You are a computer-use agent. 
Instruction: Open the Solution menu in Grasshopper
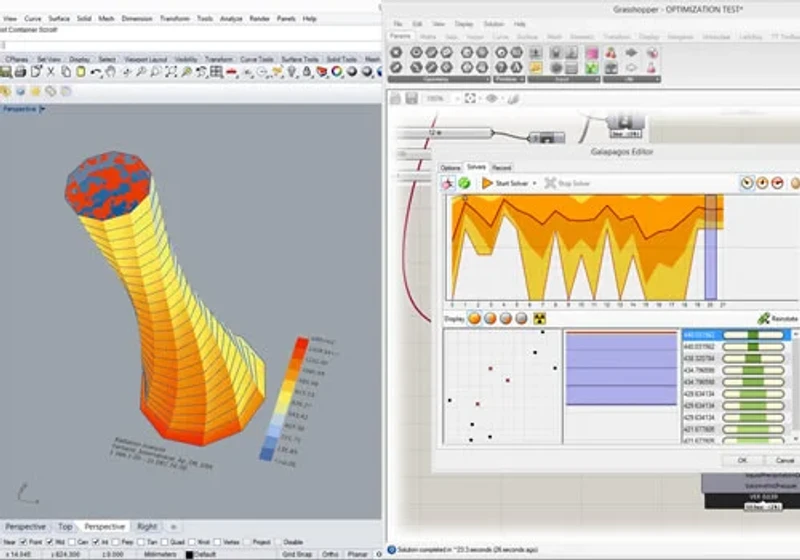(493, 24)
